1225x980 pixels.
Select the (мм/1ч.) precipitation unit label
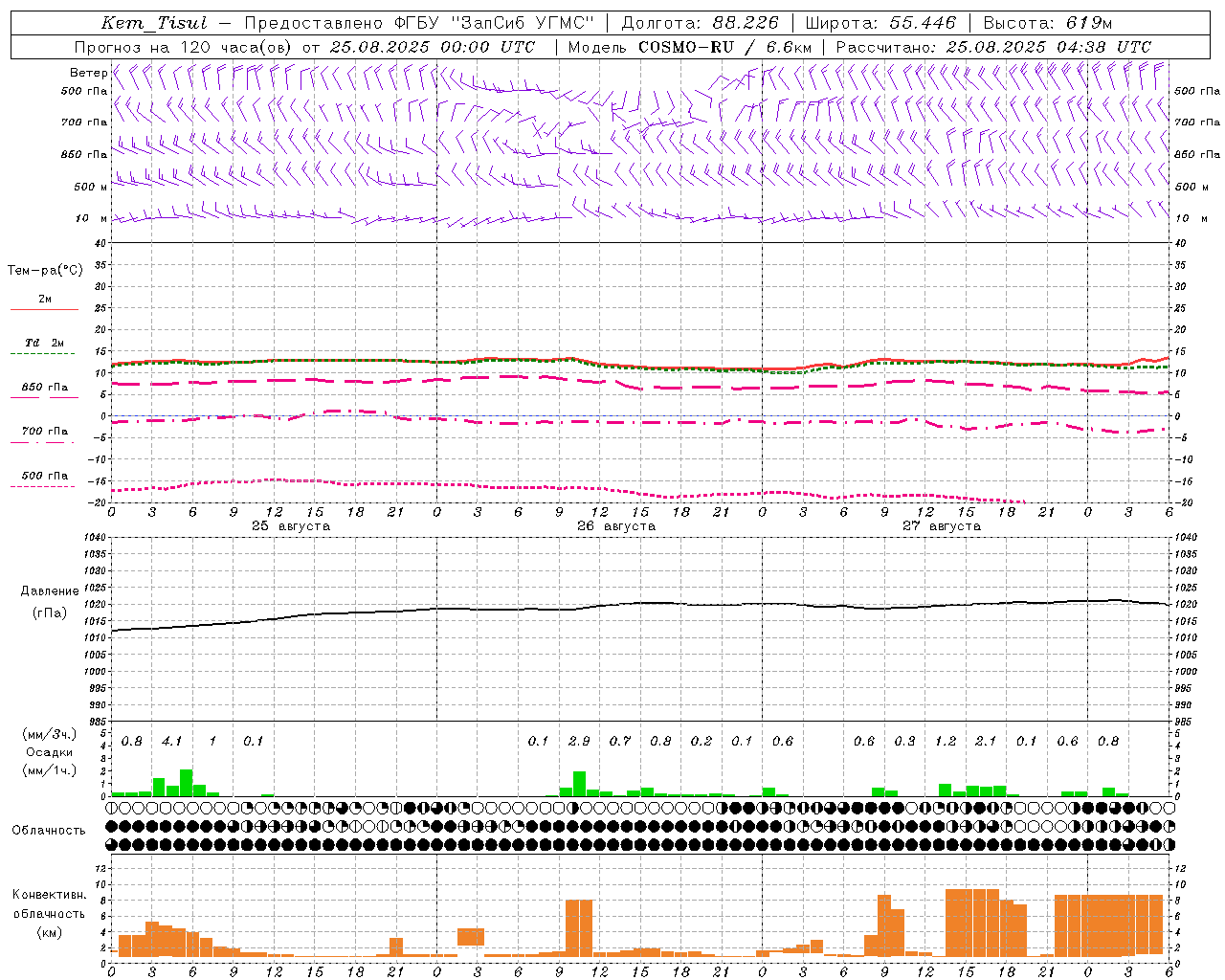50,770
